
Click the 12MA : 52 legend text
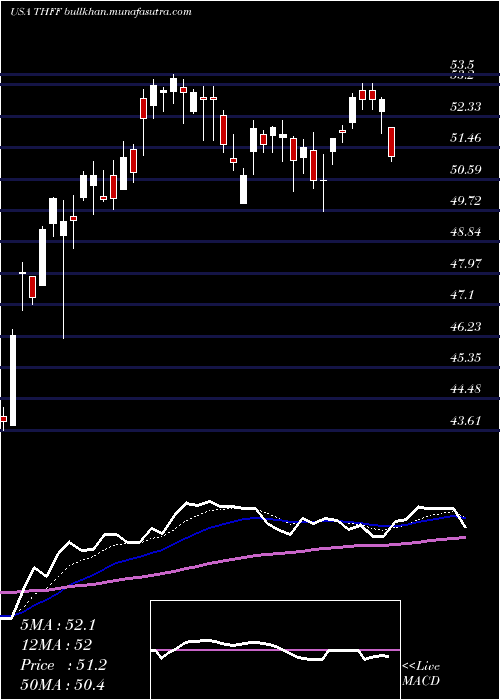click(56, 645)
